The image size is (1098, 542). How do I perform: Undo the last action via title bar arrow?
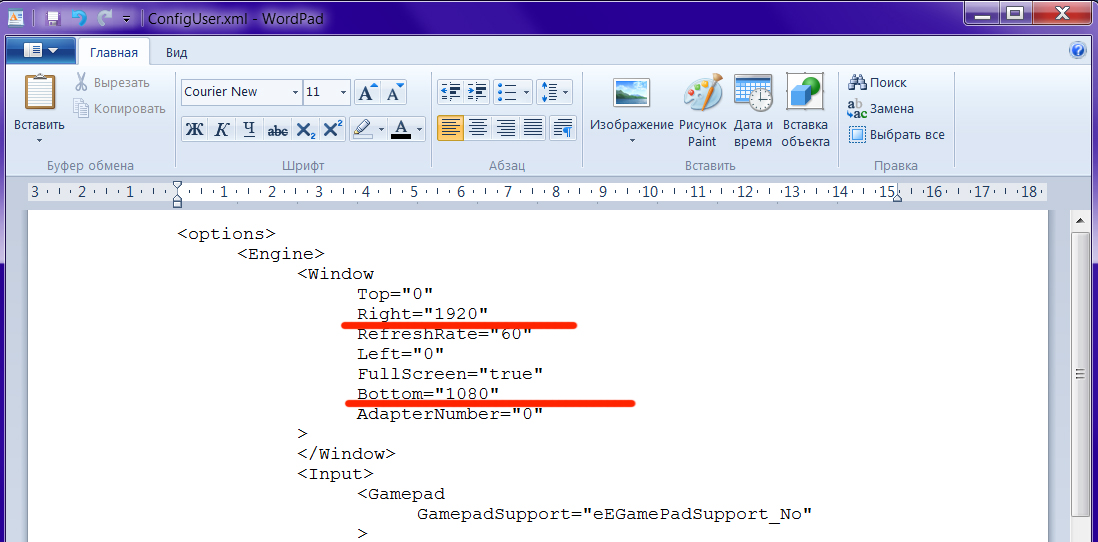pos(79,18)
